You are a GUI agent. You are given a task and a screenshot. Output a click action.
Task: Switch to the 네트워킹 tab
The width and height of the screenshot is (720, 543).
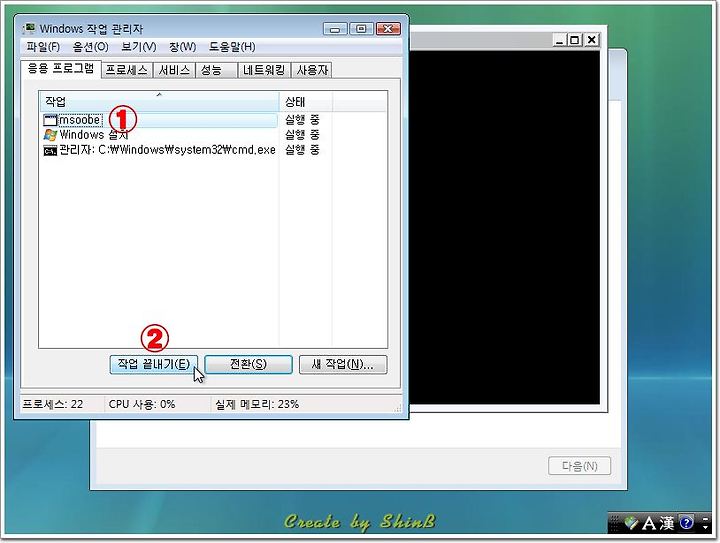(x=264, y=70)
